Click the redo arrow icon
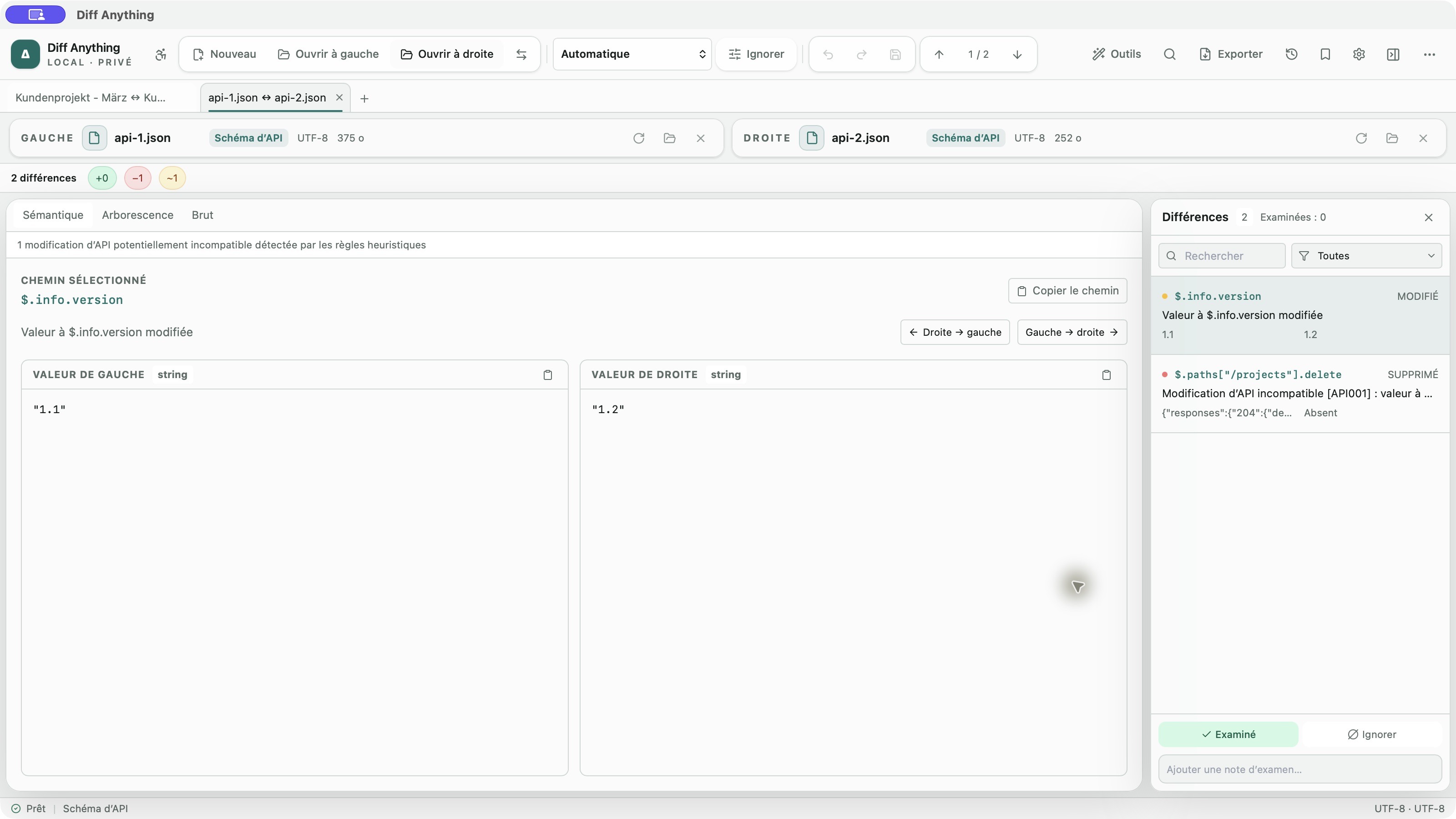The height and width of the screenshot is (819, 1456). 861,54
